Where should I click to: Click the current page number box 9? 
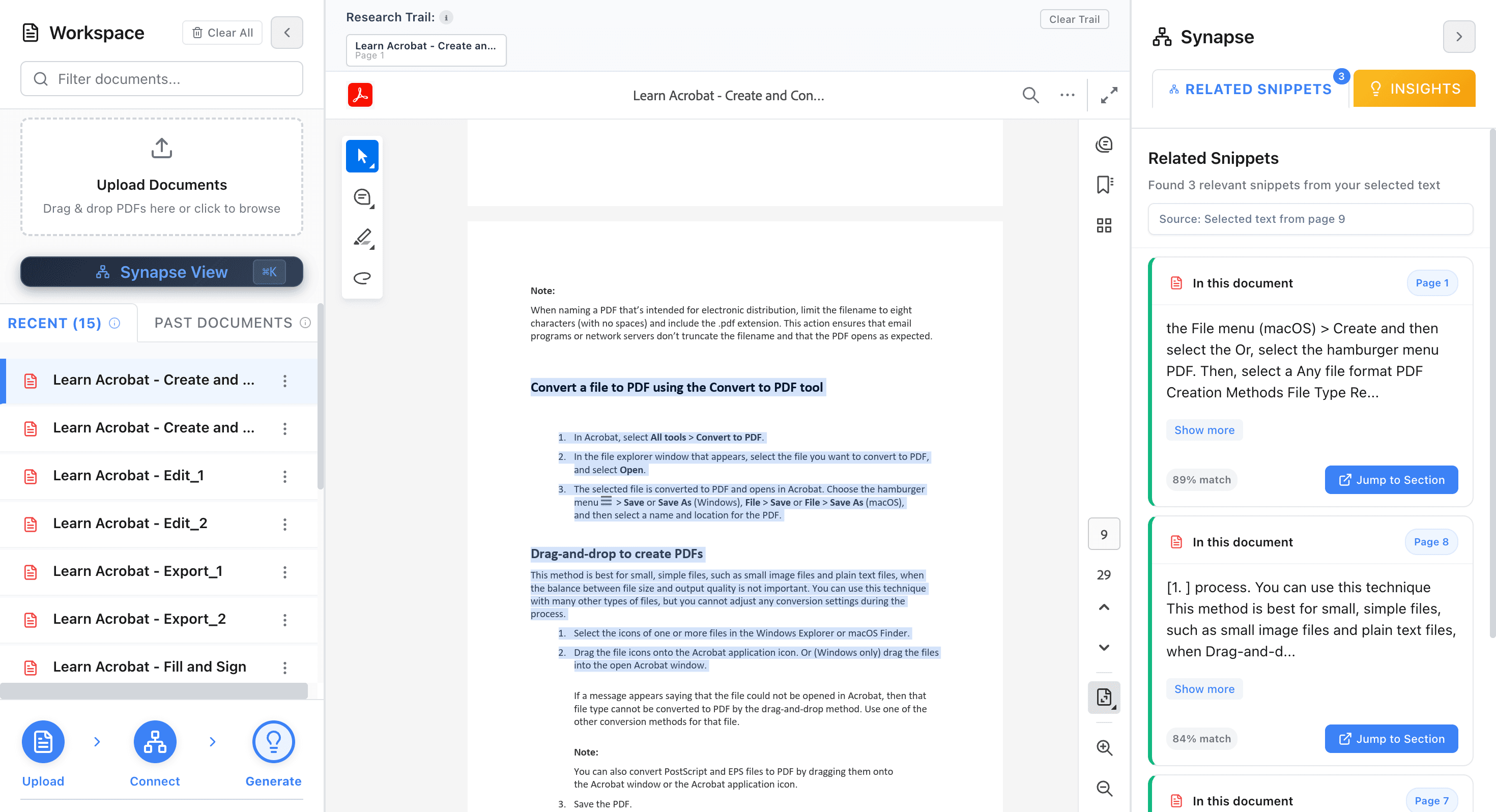coord(1104,534)
